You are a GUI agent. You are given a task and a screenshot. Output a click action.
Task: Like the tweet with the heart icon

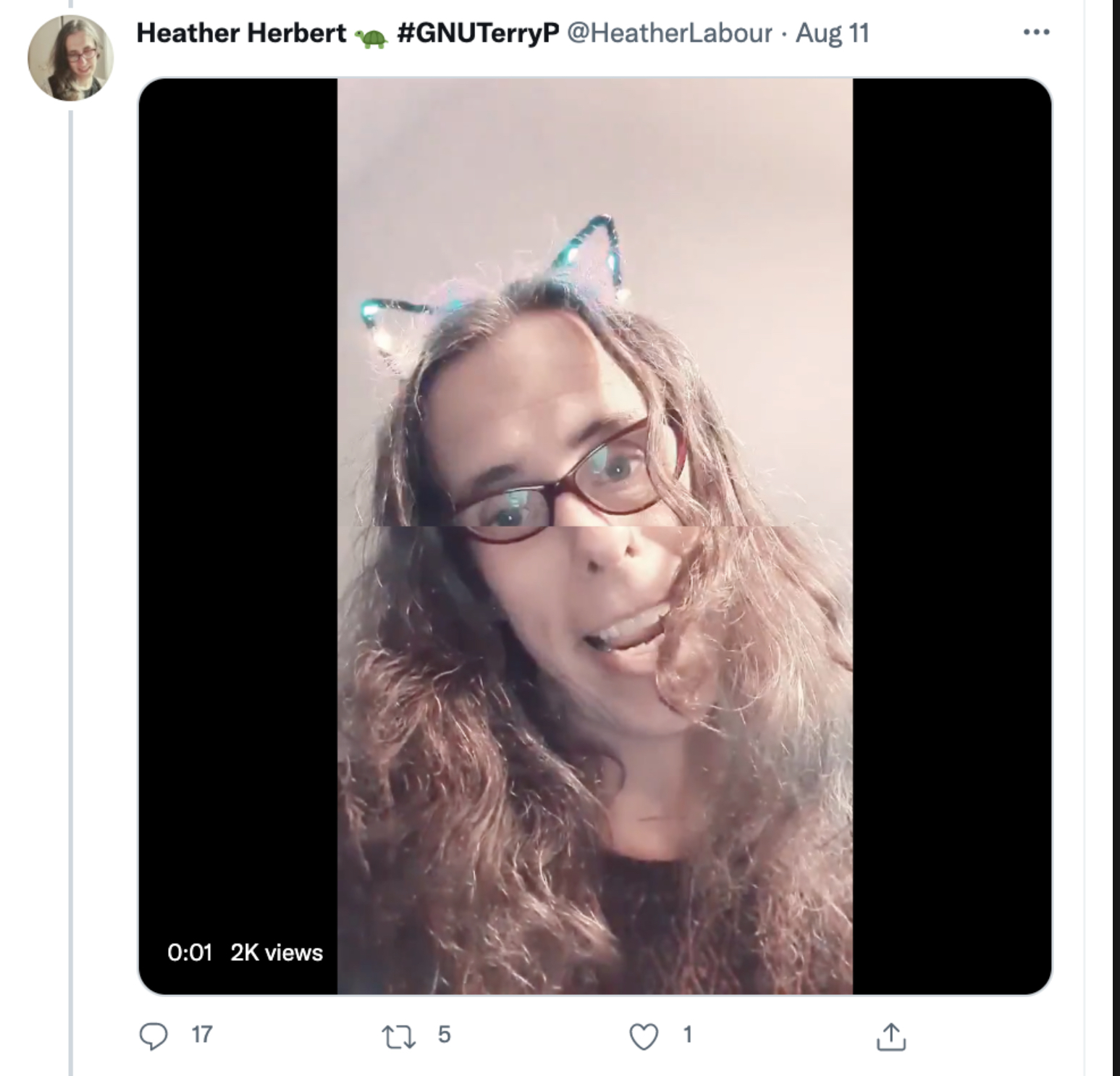644,1036
